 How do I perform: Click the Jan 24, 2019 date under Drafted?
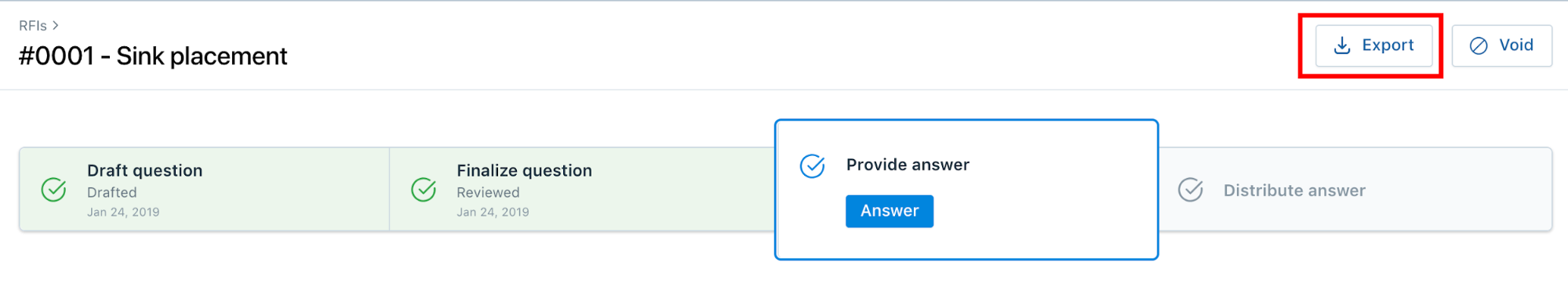tap(123, 213)
